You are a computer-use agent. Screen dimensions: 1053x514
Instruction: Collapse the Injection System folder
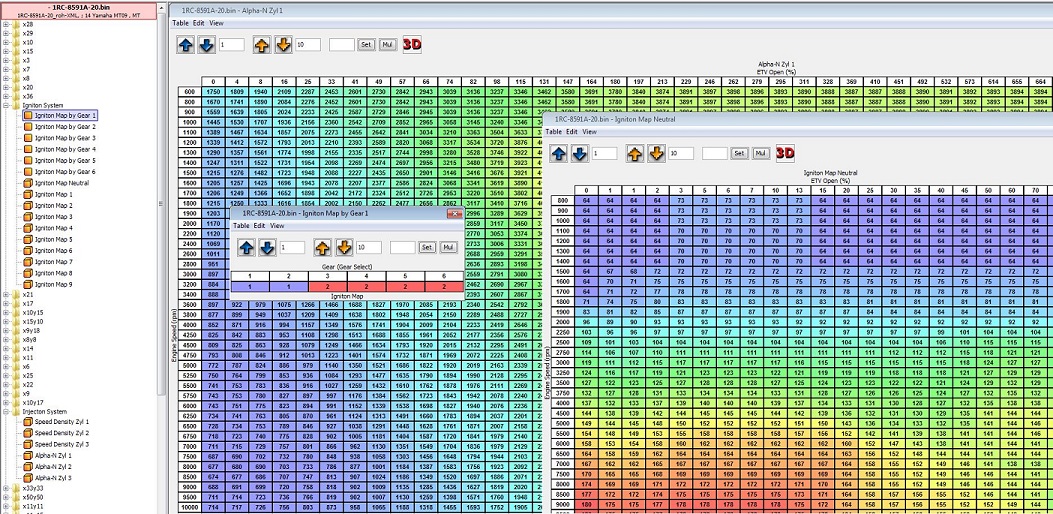click(x=7, y=410)
